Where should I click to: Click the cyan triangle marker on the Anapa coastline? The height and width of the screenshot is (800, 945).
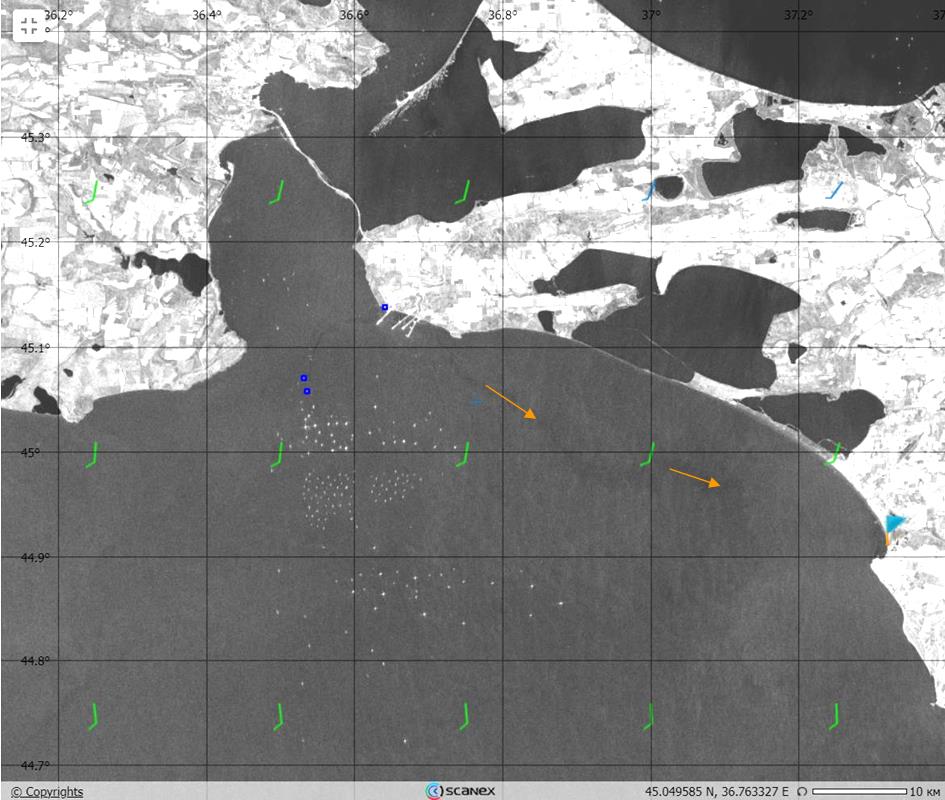tap(893, 524)
